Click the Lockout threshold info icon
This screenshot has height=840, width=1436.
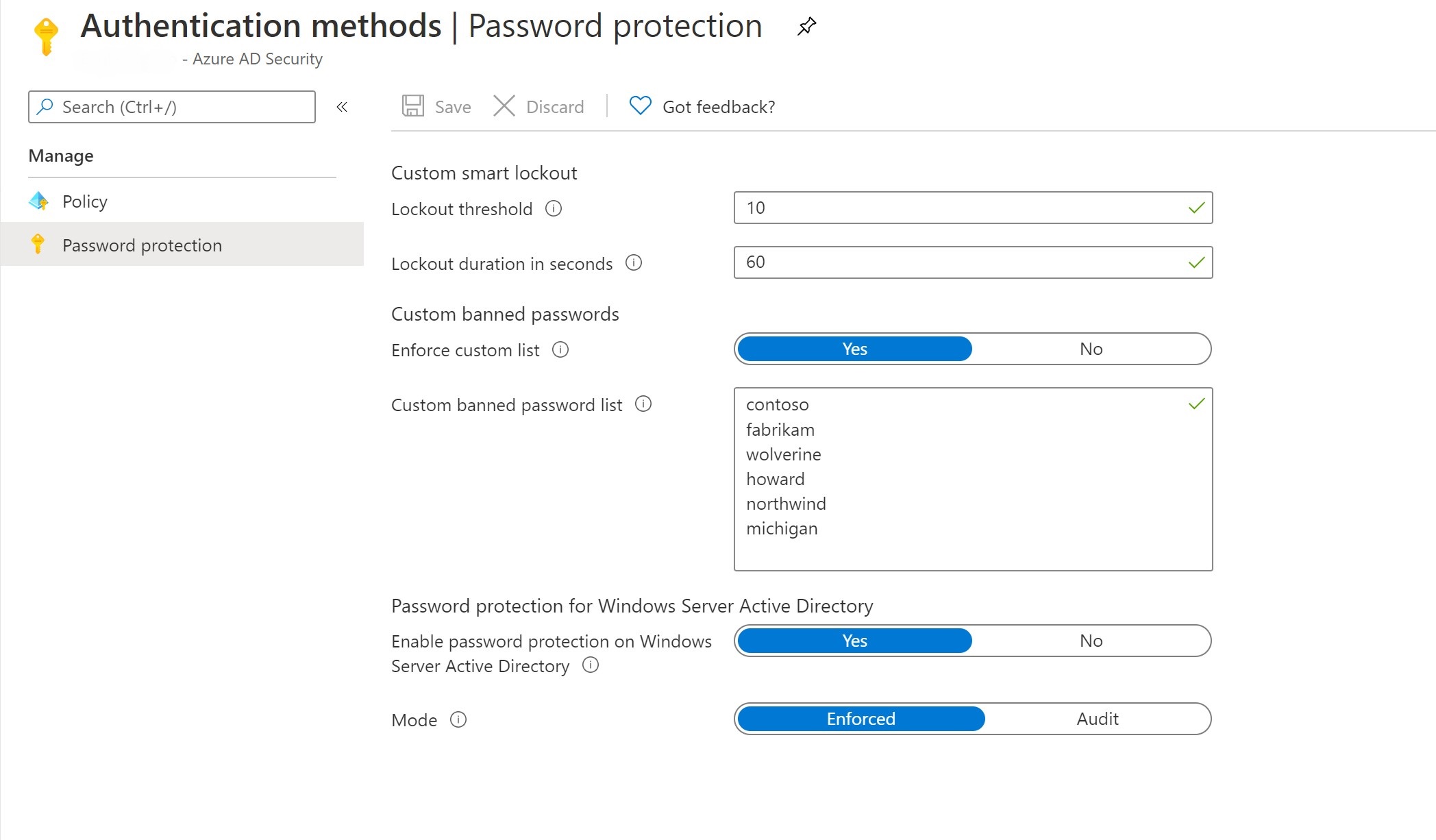click(555, 209)
